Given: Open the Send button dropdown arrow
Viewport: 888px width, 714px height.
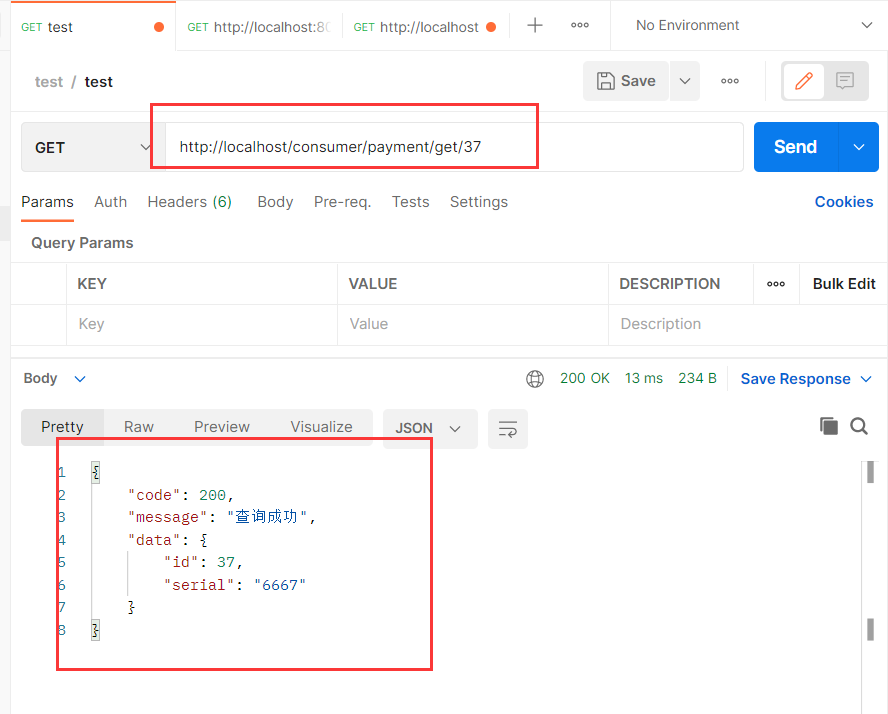Looking at the screenshot, I should click(859, 147).
